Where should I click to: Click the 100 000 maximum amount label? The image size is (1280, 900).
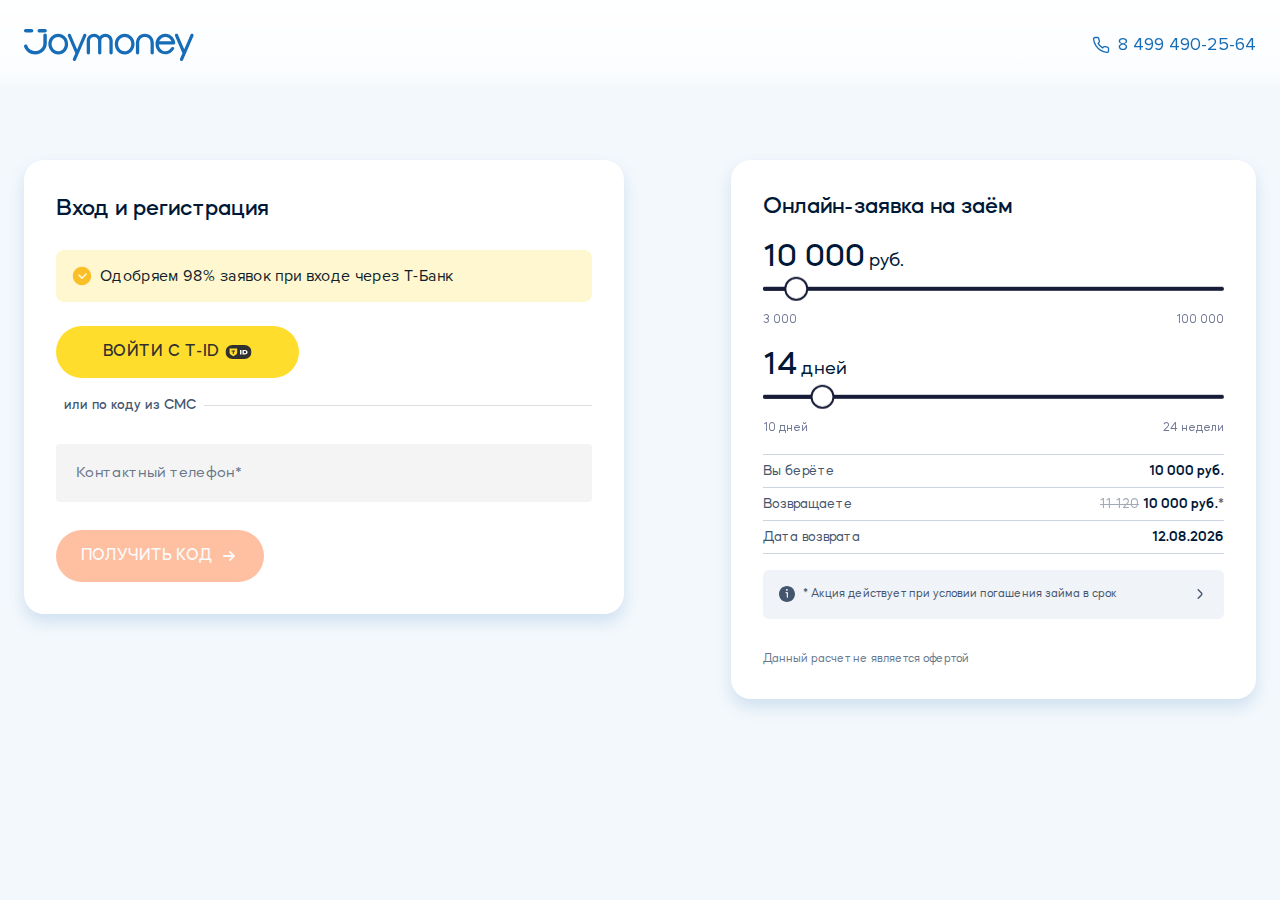pyautogui.click(x=1200, y=319)
